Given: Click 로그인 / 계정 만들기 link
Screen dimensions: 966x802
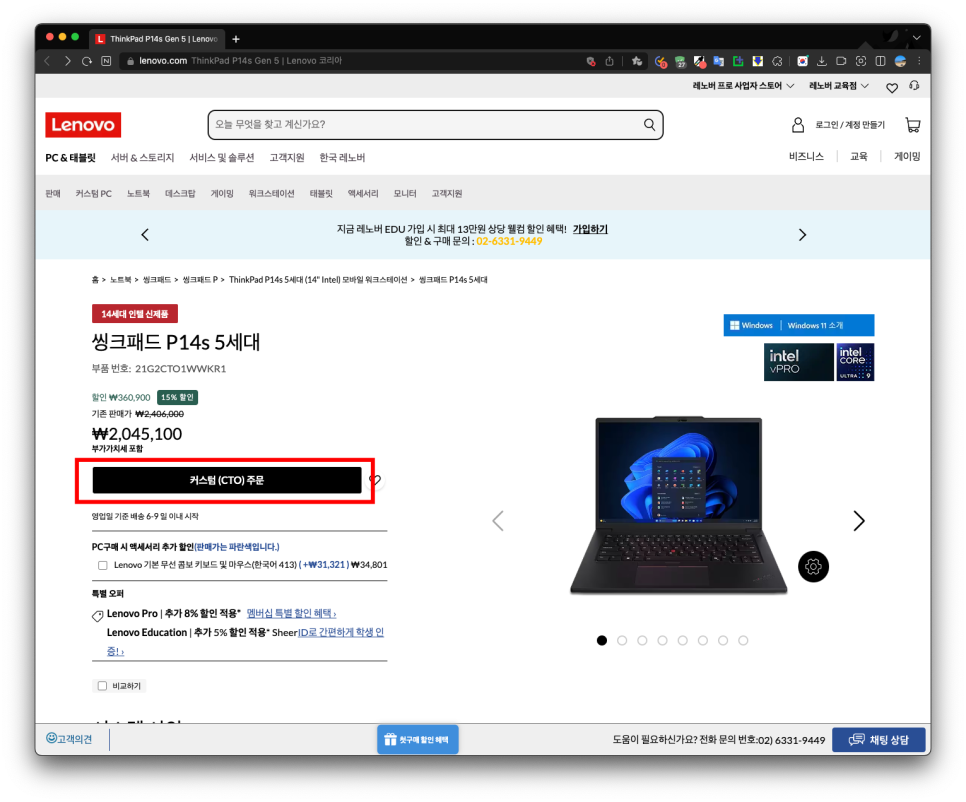Looking at the screenshot, I should 850,125.
